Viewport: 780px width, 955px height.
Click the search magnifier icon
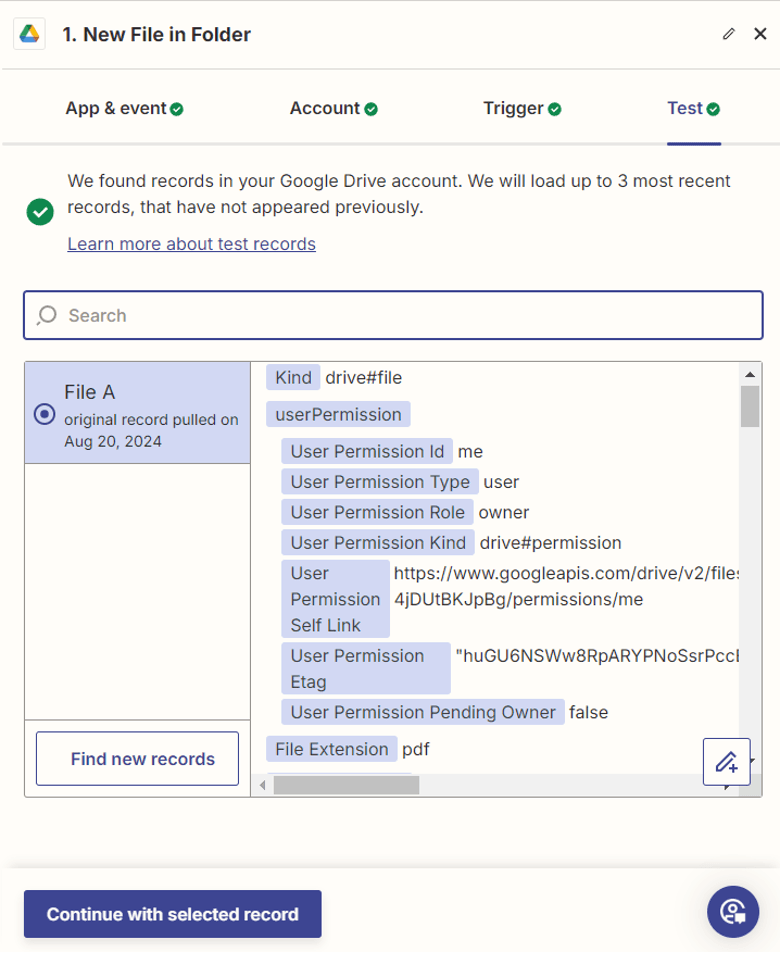(46, 316)
